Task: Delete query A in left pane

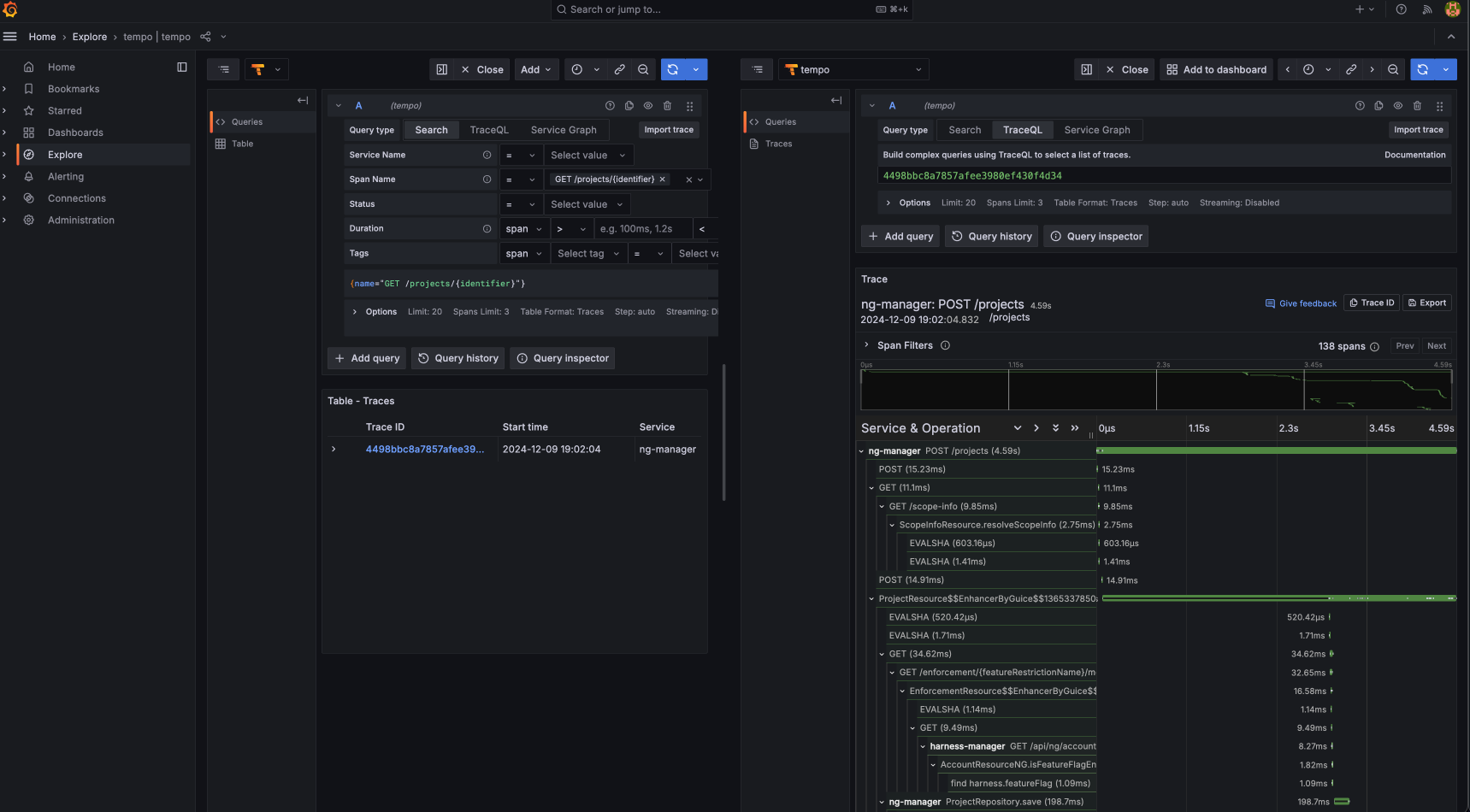Action: pyautogui.click(x=667, y=106)
